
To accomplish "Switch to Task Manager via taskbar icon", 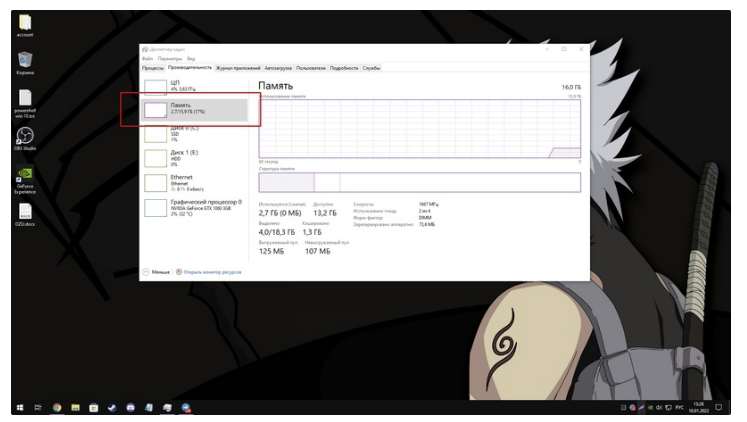I will (x=167, y=408).
